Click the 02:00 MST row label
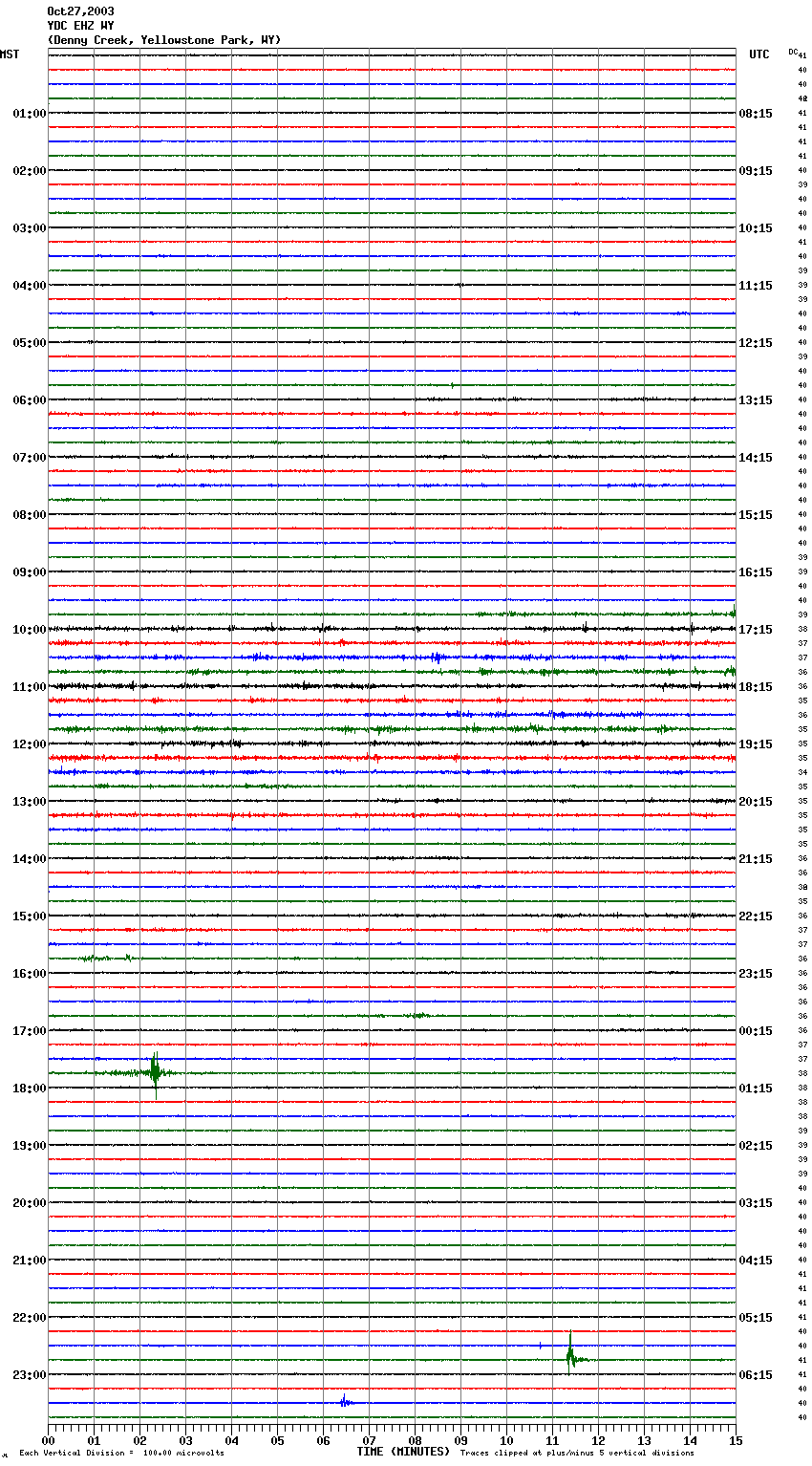Image resolution: width=812 pixels, height=1466 pixels. [30, 171]
